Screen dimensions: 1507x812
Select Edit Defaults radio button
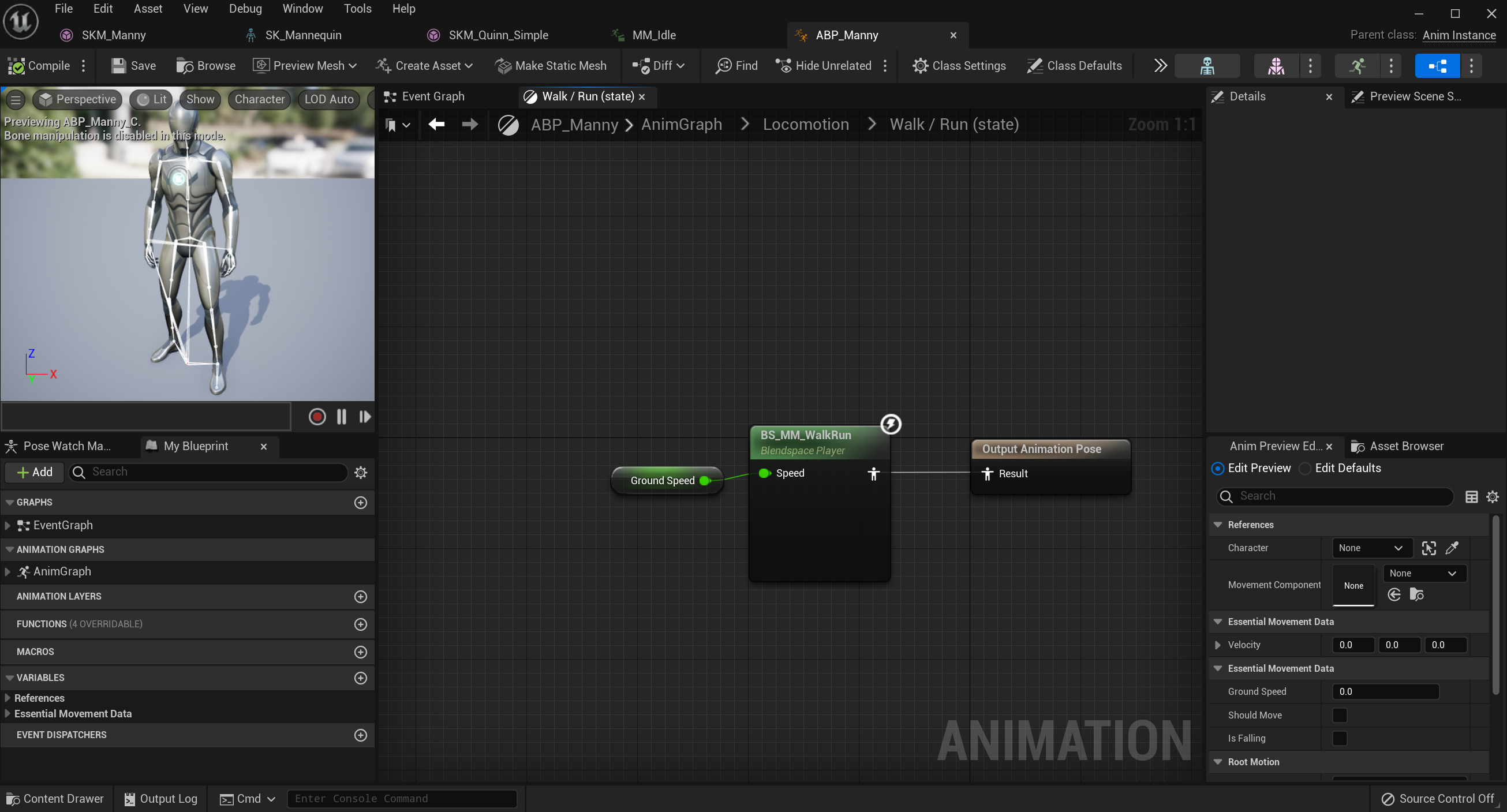pyautogui.click(x=1304, y=468)
